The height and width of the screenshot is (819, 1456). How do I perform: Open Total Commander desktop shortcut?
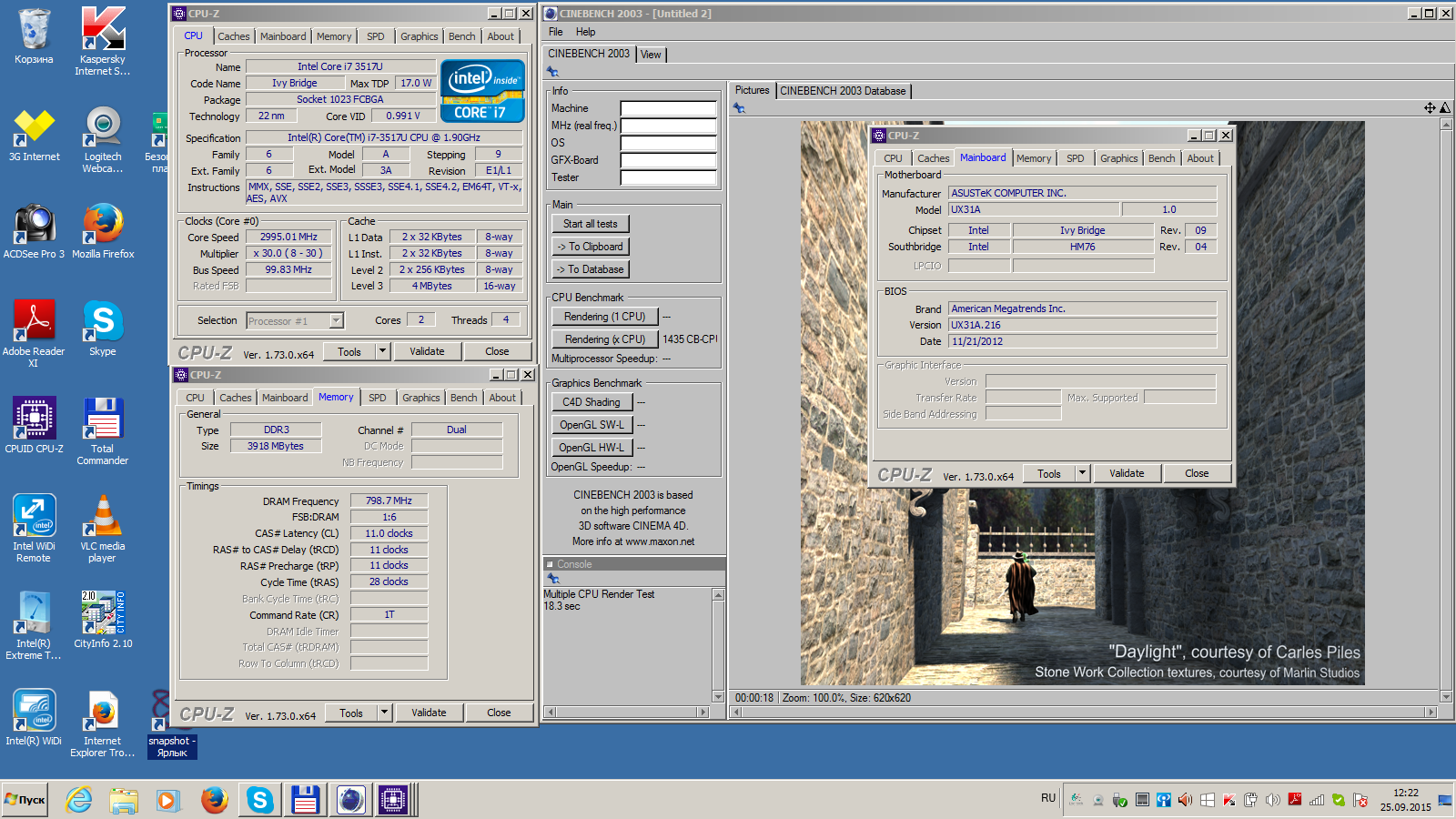coord(103,432)
